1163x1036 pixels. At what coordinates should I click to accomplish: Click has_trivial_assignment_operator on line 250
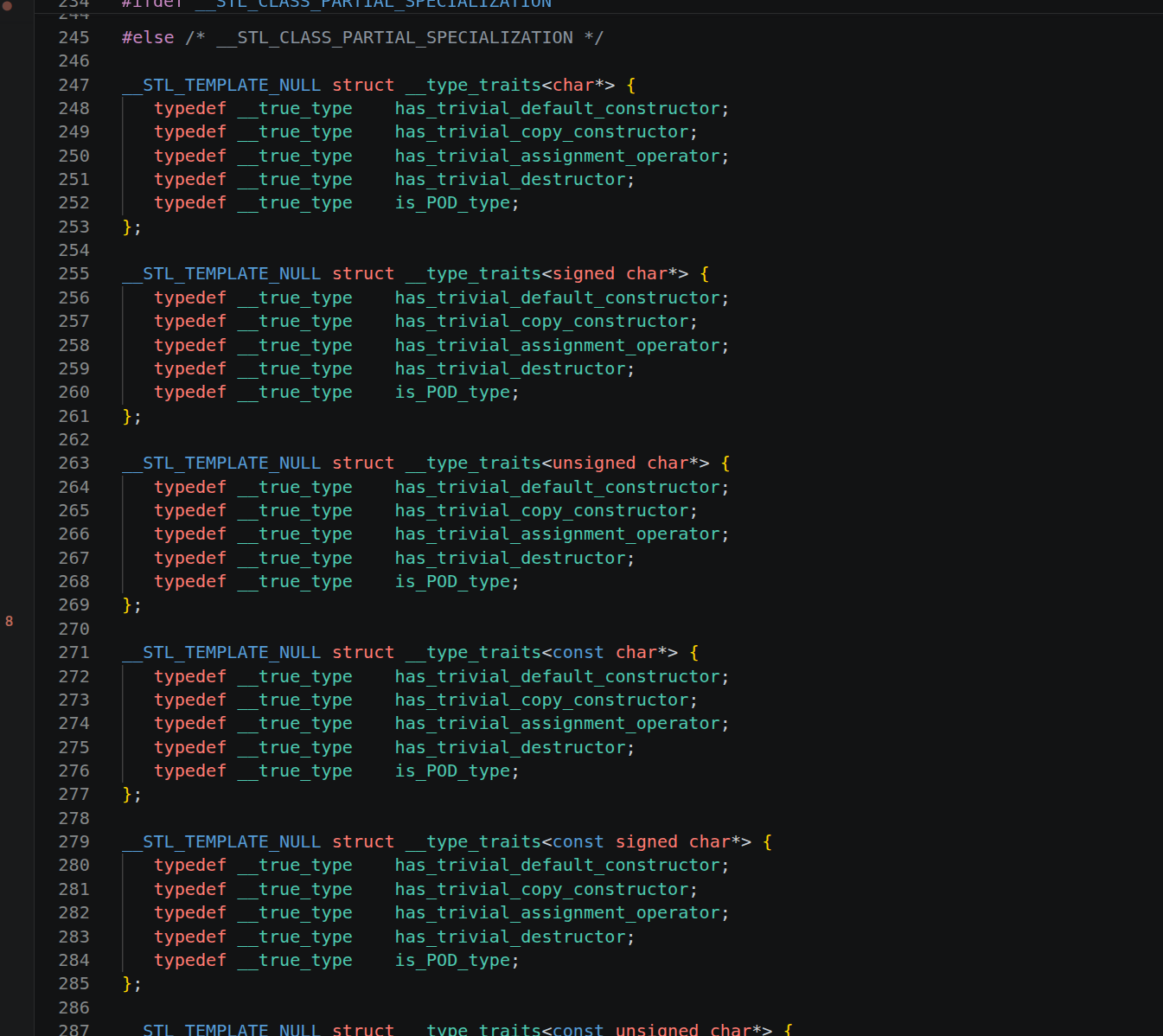tap(558, 157)
